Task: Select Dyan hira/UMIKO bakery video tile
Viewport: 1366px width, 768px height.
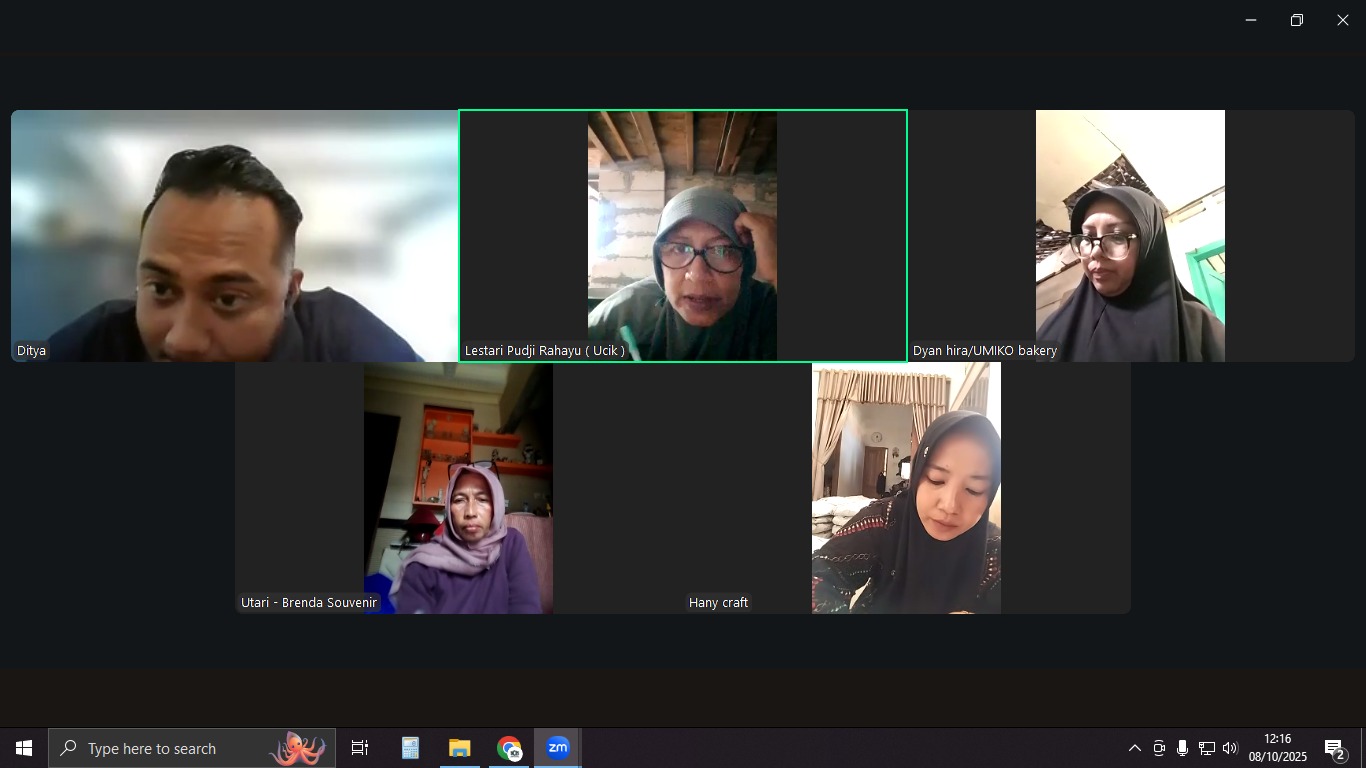Action: coord(1130,236)
